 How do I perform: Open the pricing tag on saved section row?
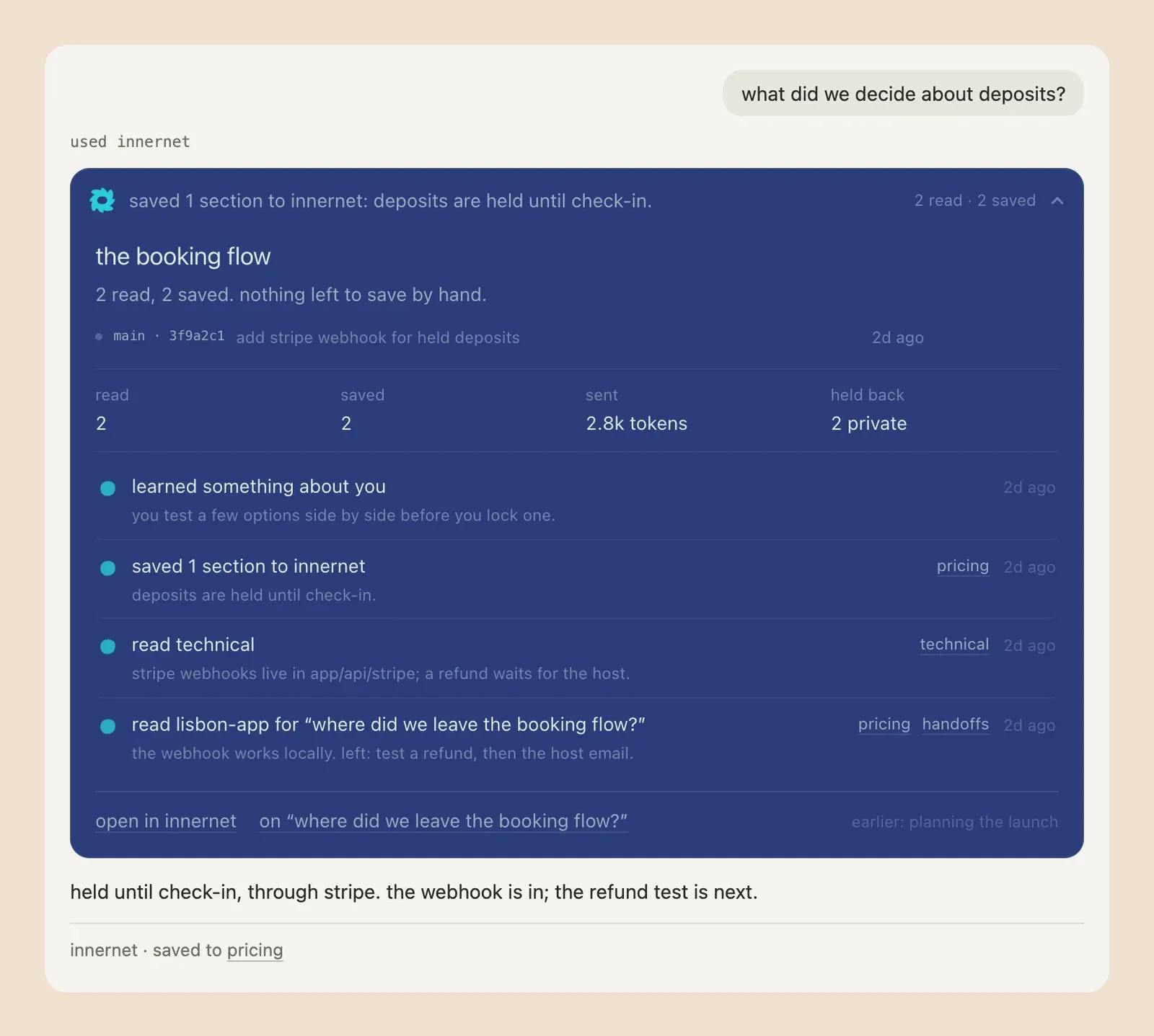[962, 567]
